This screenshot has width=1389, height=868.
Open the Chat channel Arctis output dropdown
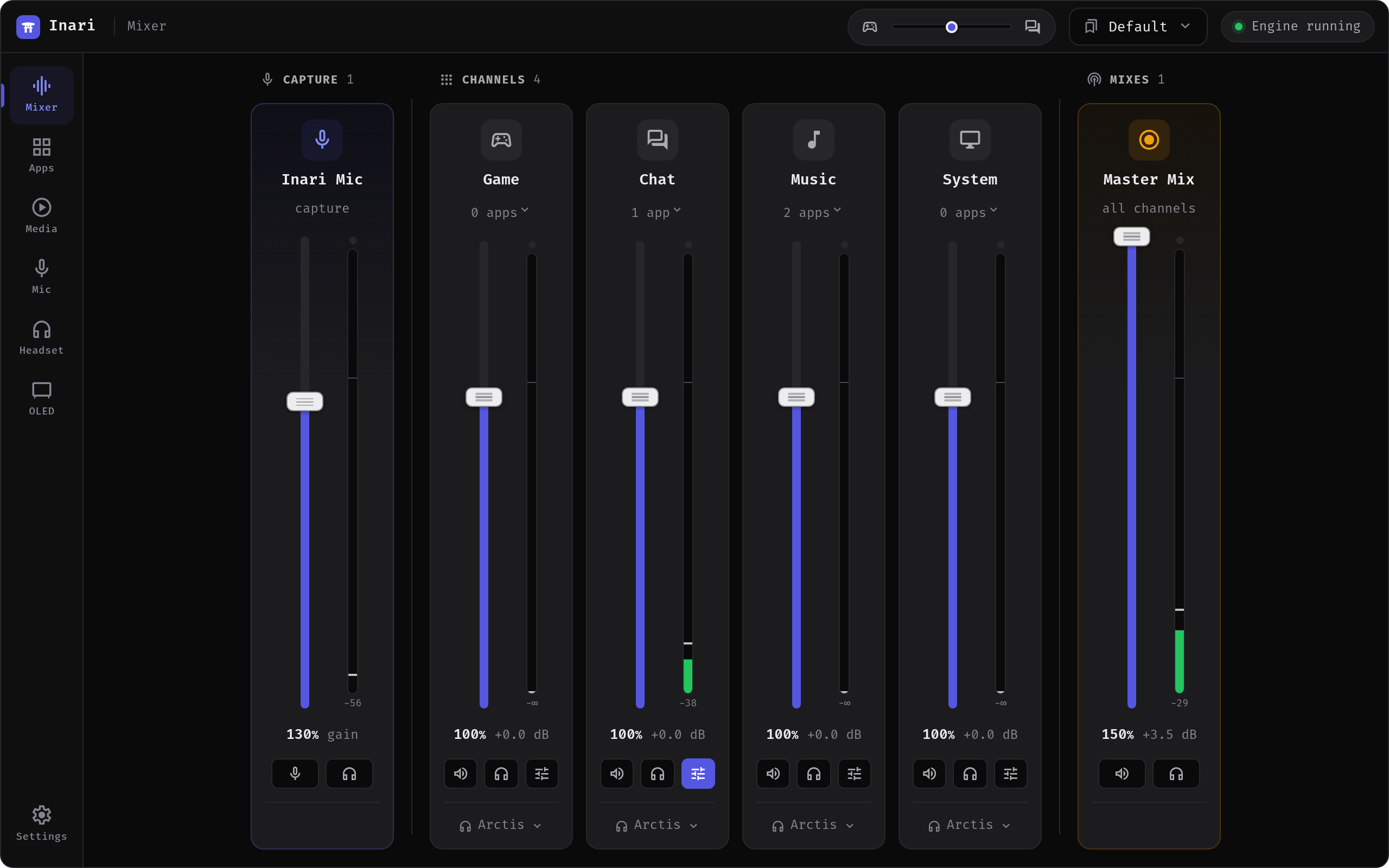657,825
